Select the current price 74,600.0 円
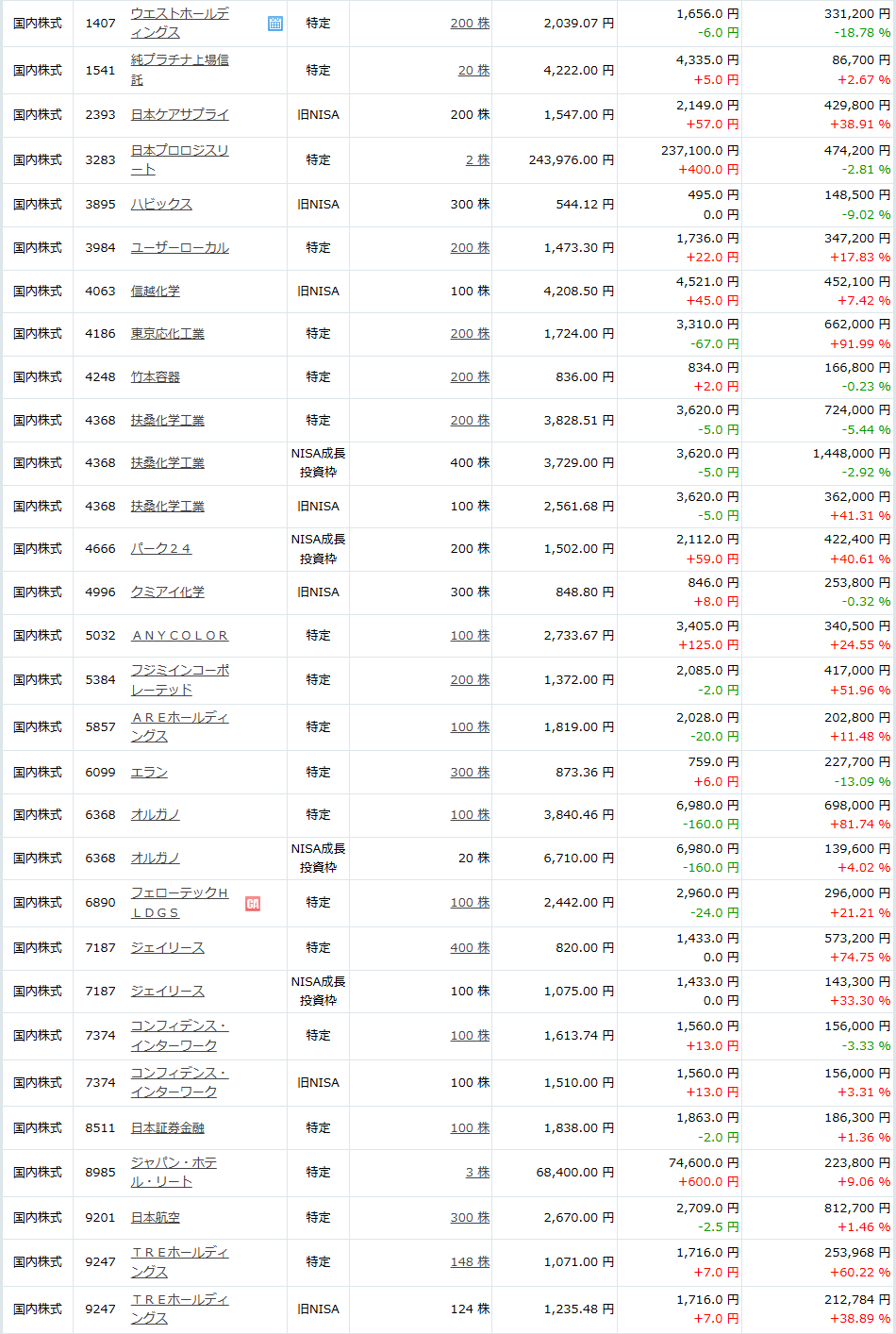 pyautogui.click(x=704, y=1162)
